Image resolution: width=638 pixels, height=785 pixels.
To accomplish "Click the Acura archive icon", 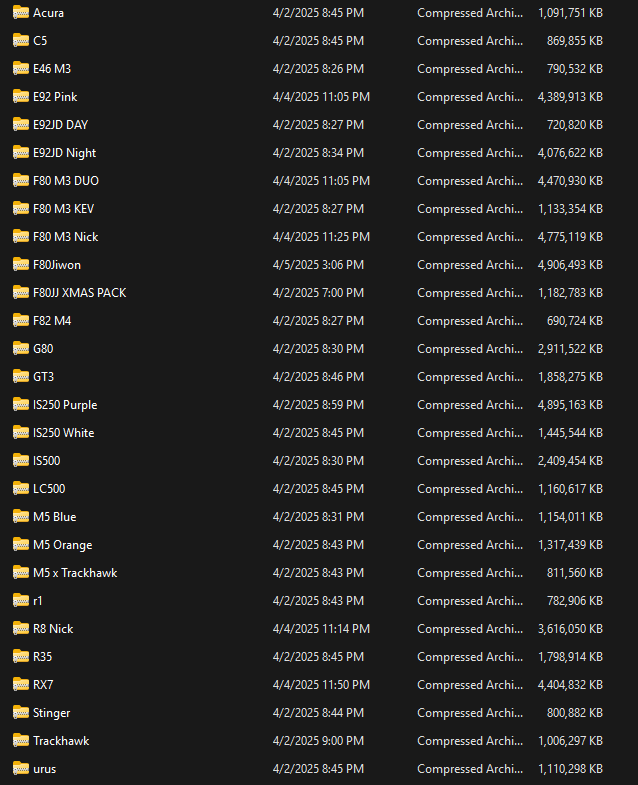I will pyautogui.click(x=21, y=13).
